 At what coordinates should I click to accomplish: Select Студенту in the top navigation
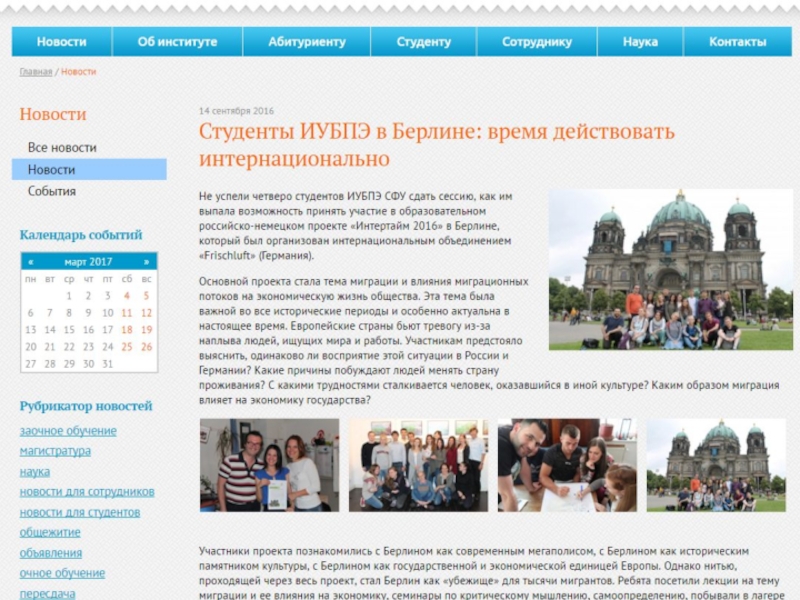click(424, 42)
